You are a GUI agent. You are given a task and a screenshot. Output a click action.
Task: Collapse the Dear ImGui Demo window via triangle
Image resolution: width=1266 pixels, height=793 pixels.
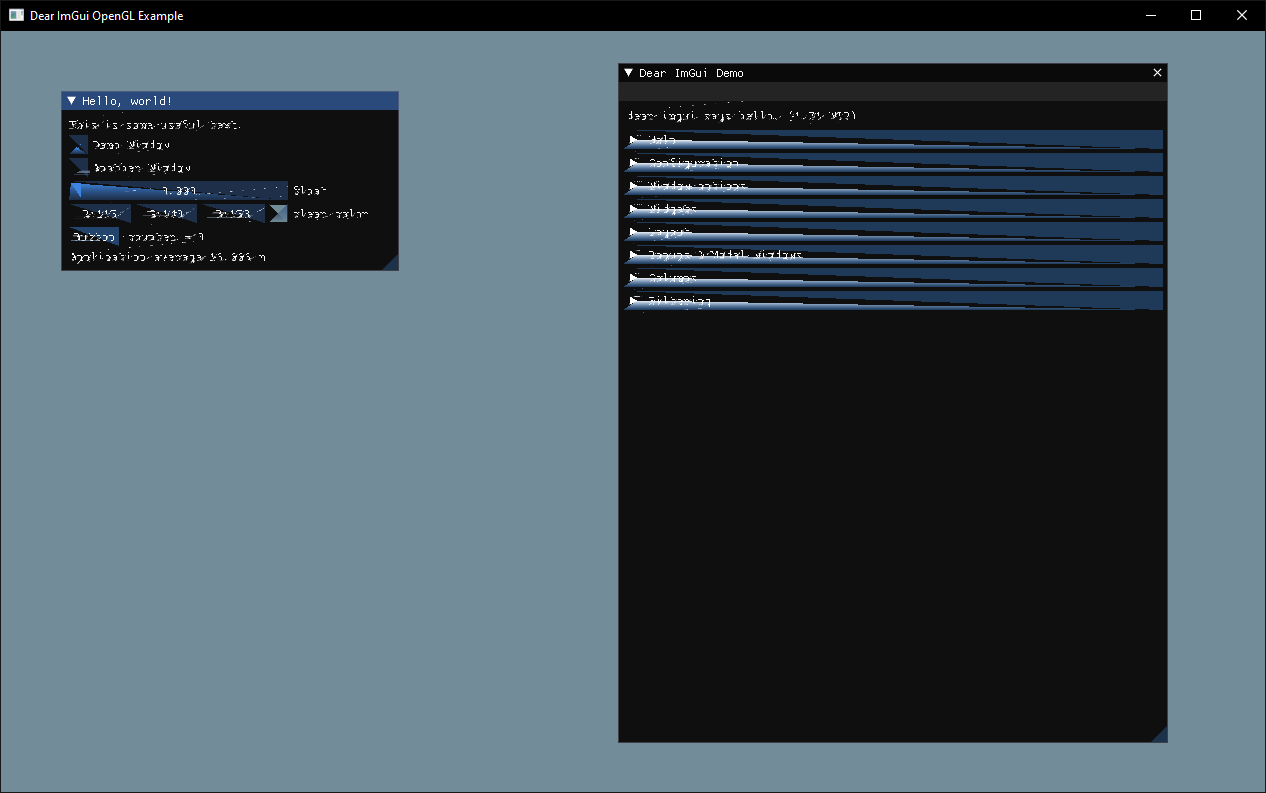click(x=629, y=73)
